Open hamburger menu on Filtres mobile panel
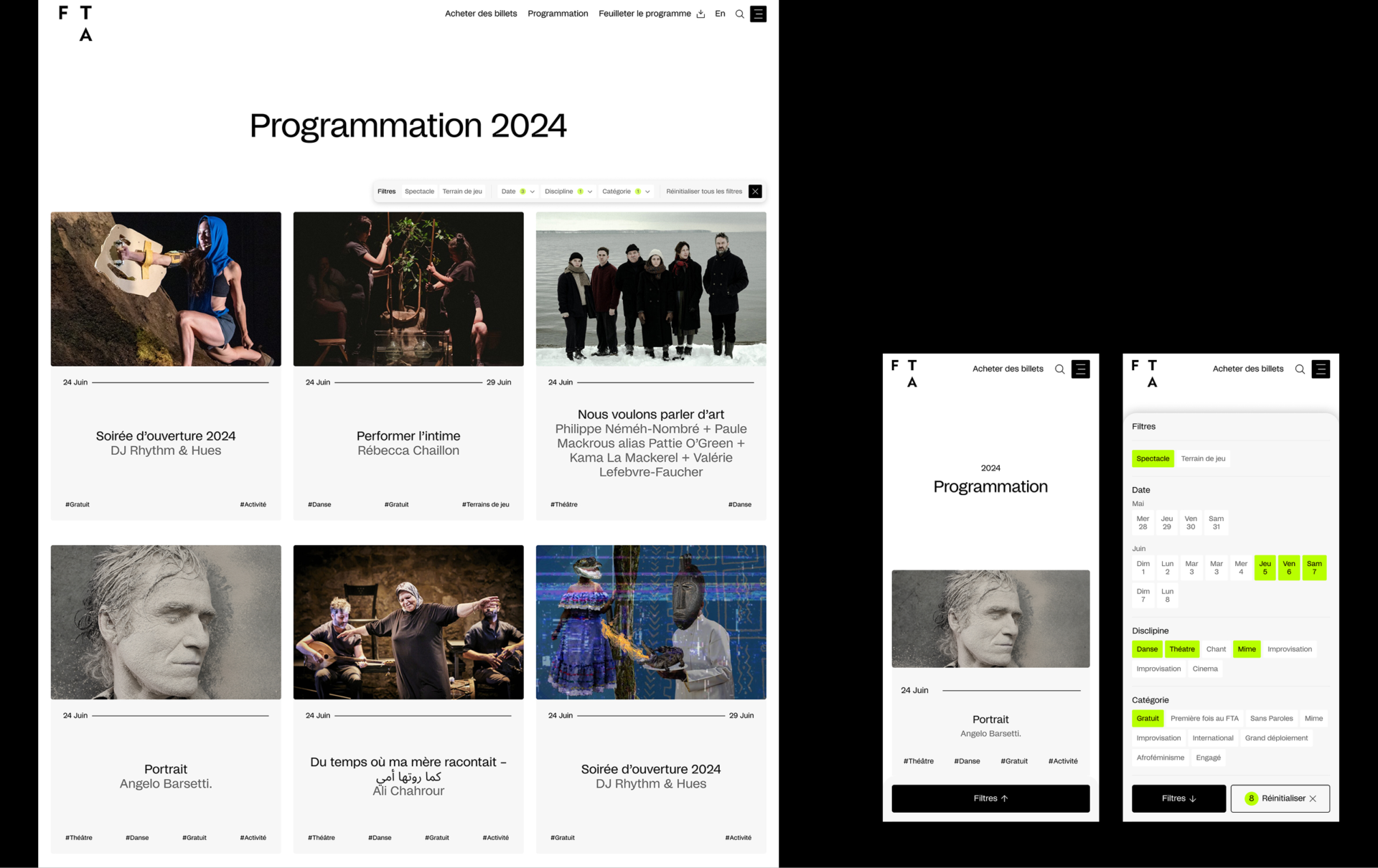Viewport: 1378px width, 868px height. click(1321, 369)
